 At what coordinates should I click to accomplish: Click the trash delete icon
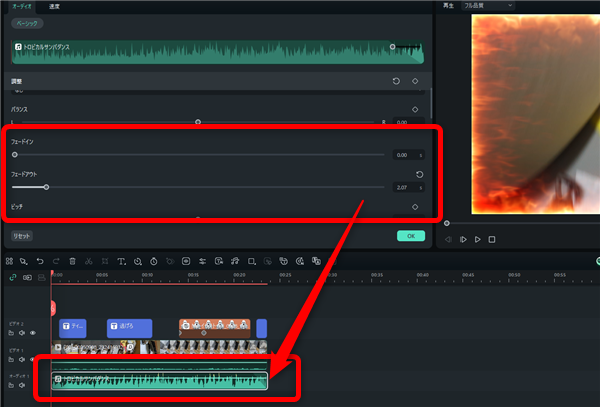coord(72,260)
